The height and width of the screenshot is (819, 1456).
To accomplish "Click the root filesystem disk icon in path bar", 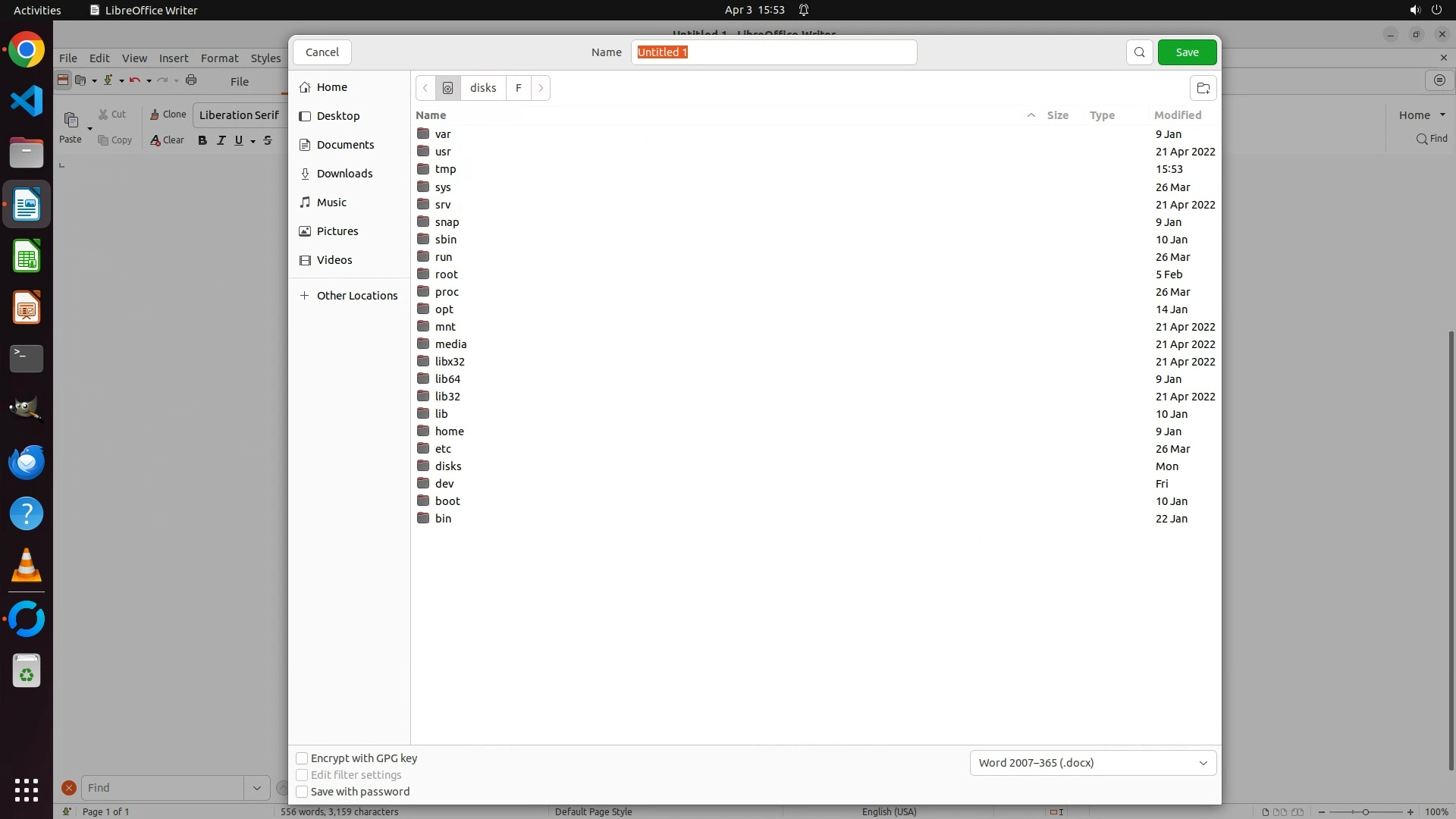I will coord(447,88).
